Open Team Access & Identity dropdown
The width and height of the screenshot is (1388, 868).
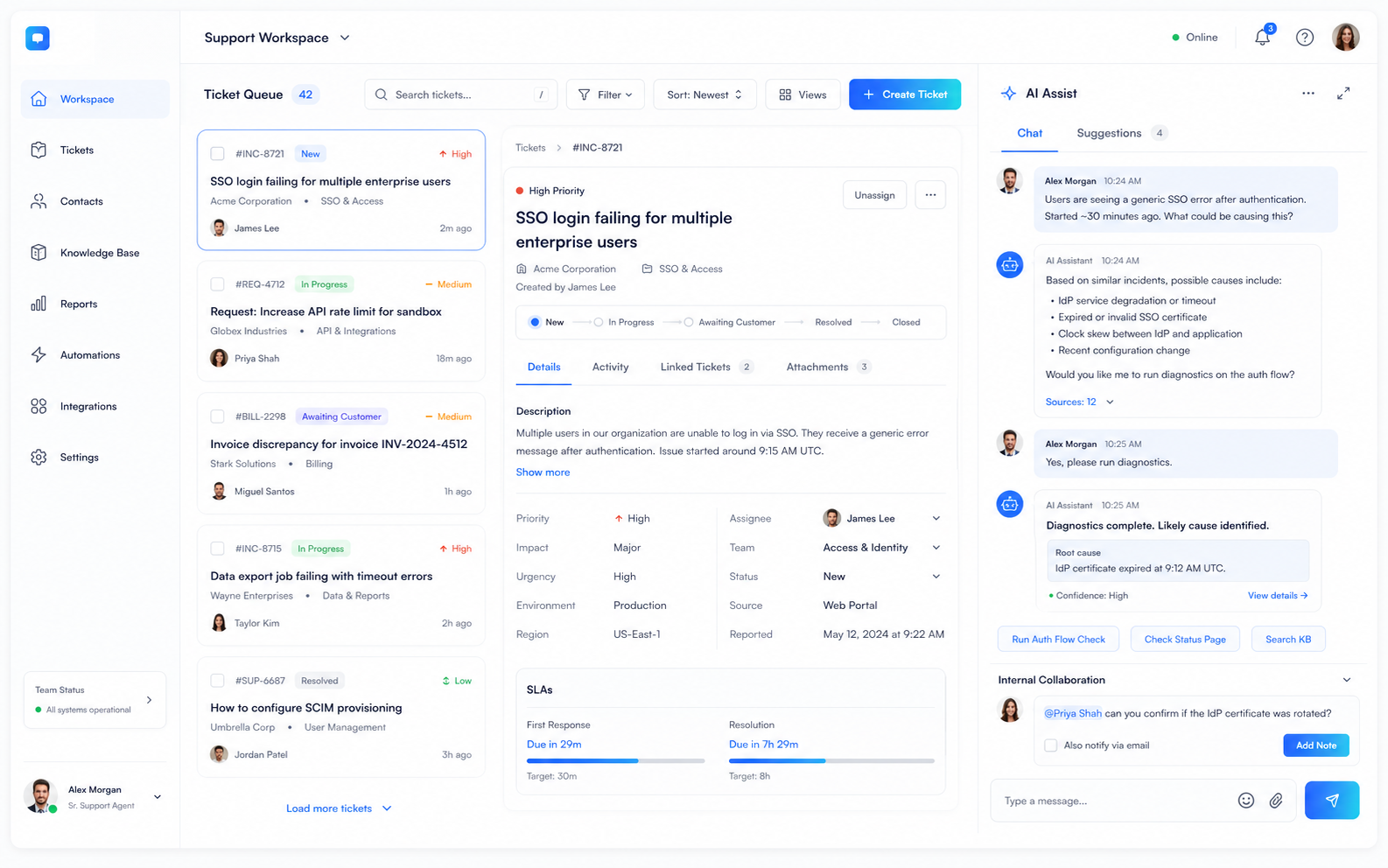point(882,548)
